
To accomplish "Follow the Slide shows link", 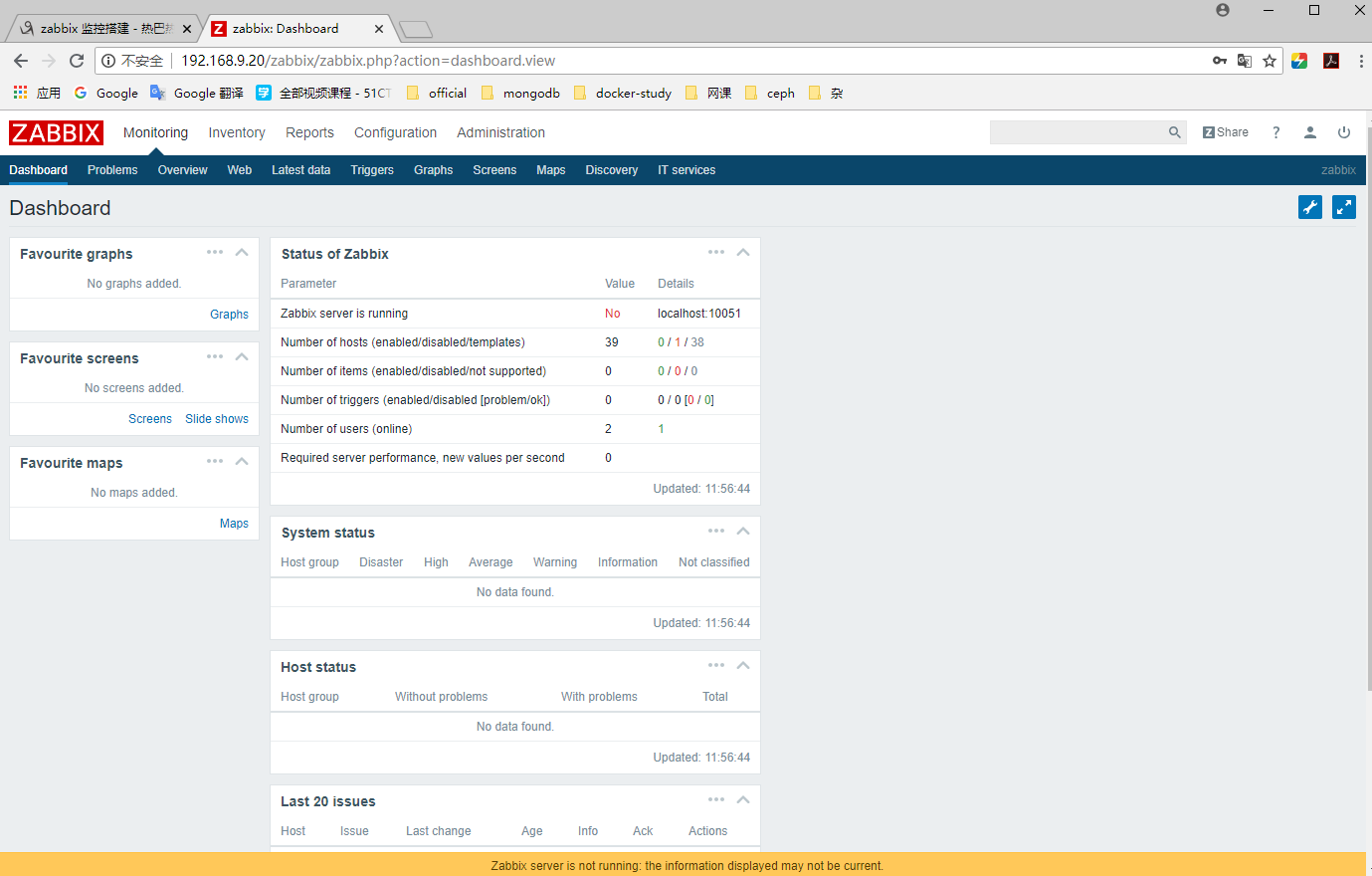I will point(217,419).
